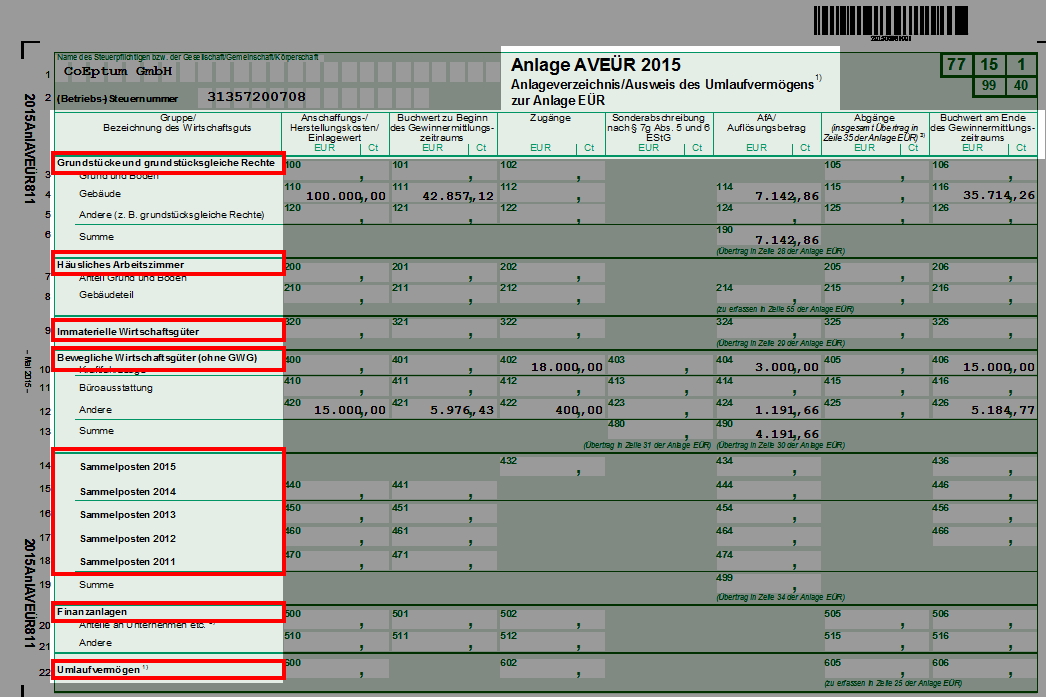Click end book value field 406
The image size is (1046, 697).
[983, 367]
